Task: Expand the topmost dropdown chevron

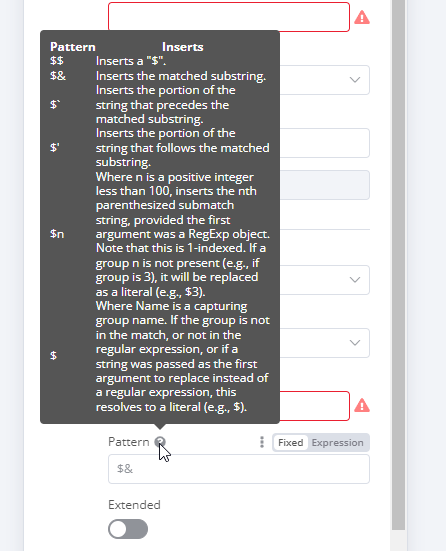Action: 355,80
